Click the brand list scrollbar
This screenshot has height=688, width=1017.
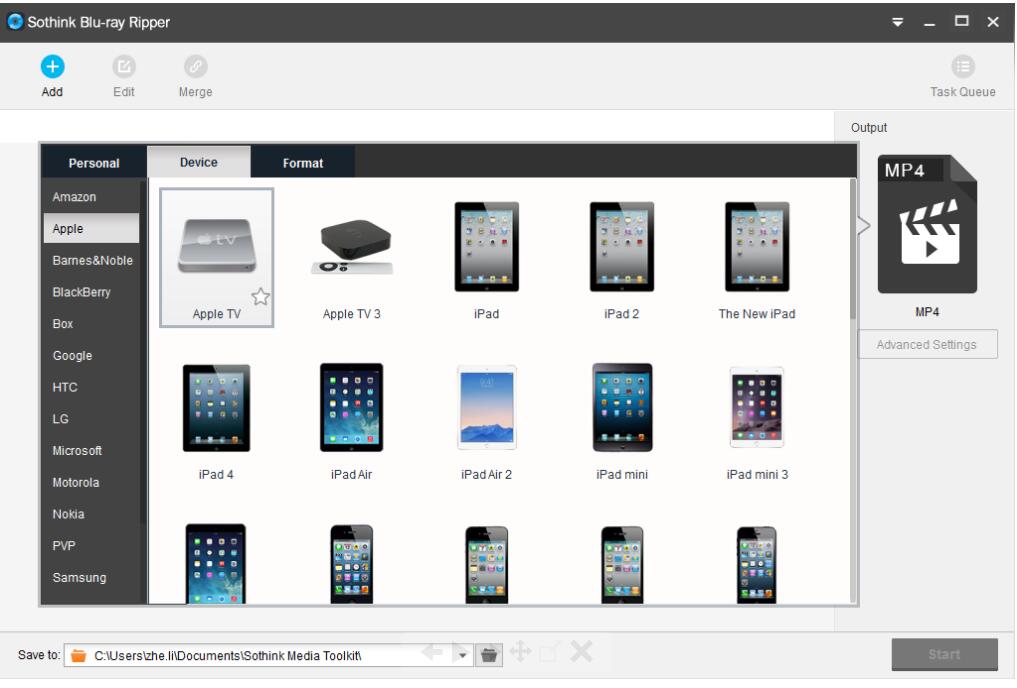143,353
